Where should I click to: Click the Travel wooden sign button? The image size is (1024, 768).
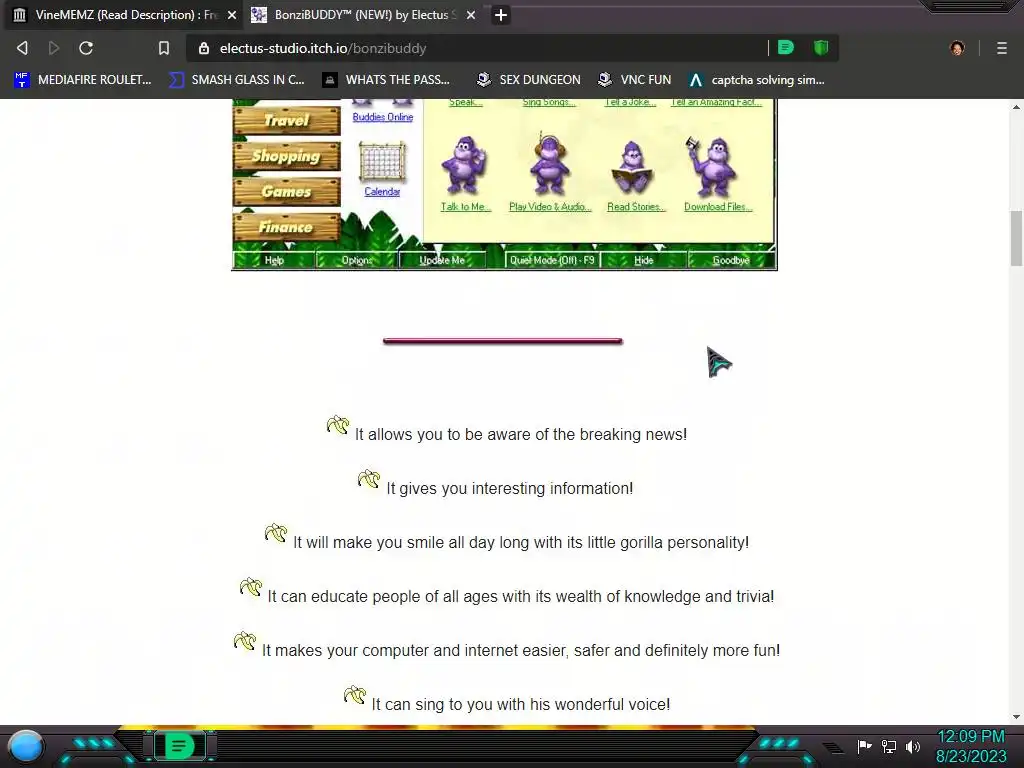(287, 121)
